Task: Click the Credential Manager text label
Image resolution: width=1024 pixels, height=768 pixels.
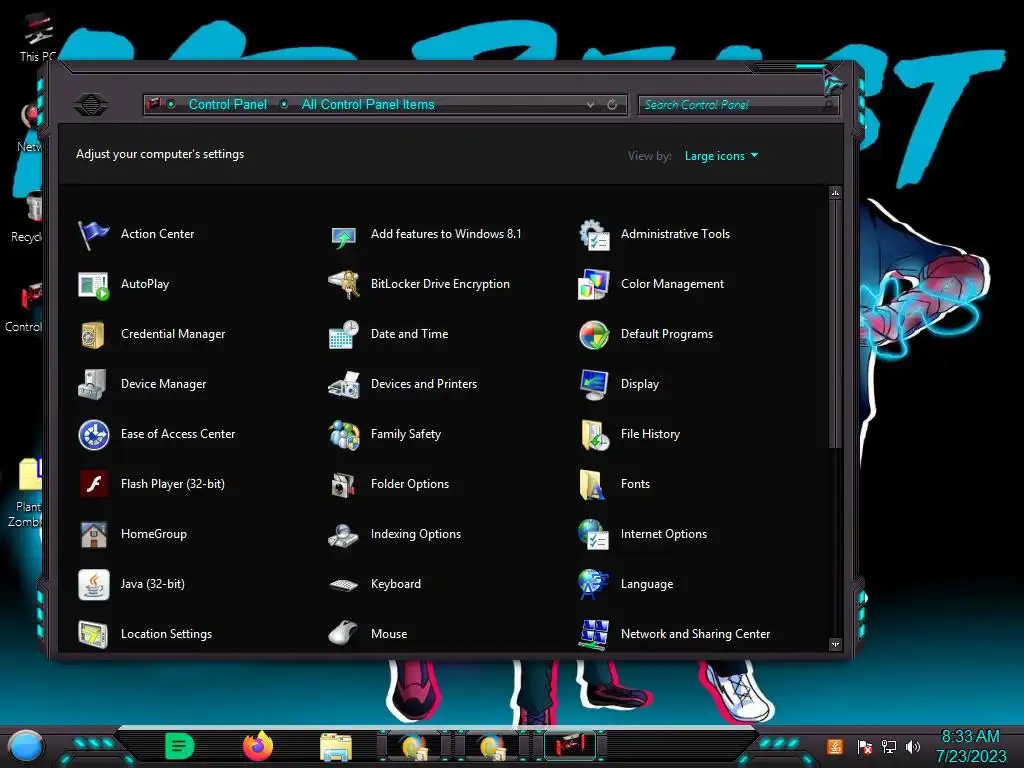Action: tap(173, 334)
